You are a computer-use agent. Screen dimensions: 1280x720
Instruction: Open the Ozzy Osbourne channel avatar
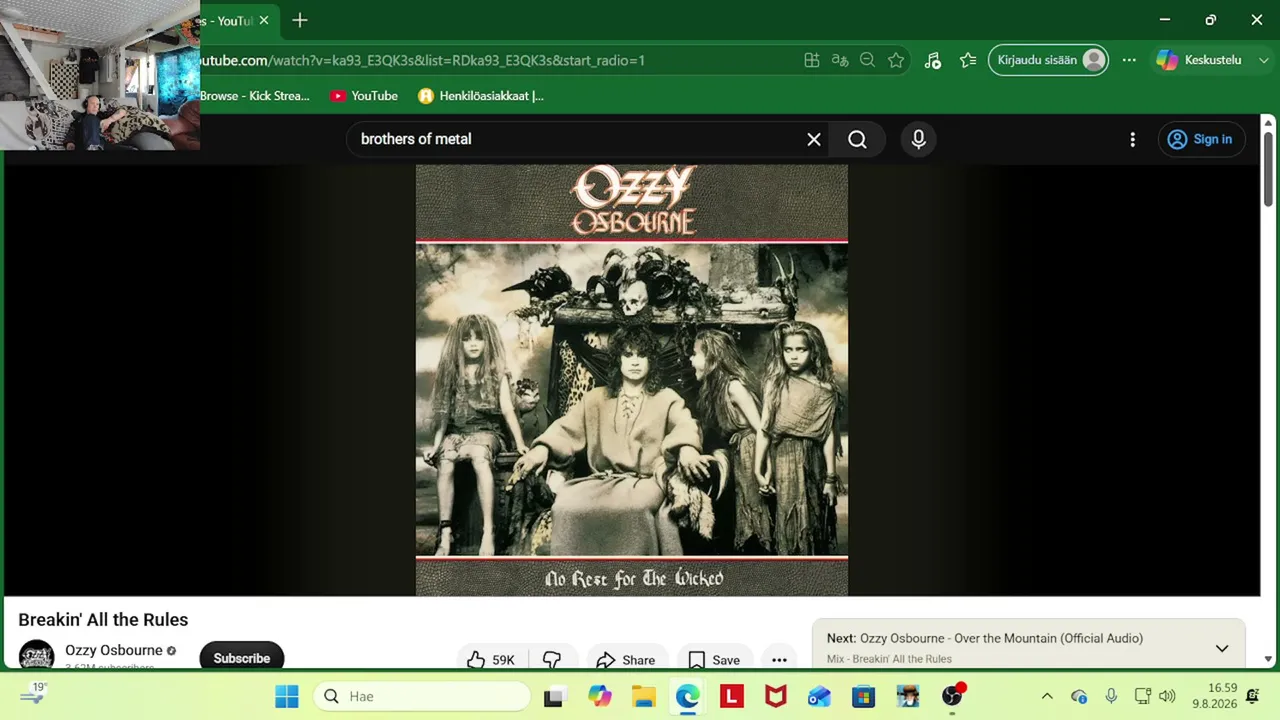click(36, 655)
